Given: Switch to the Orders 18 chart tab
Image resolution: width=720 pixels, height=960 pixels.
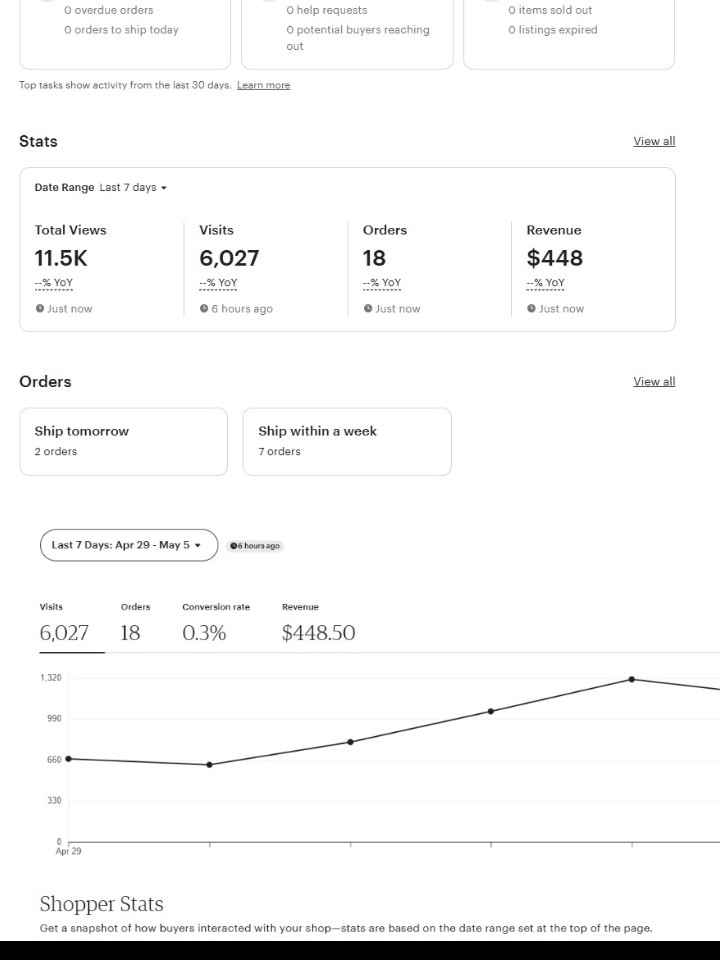Looking at the screenshot, I should pyautogui.click(x=135, y=625).
